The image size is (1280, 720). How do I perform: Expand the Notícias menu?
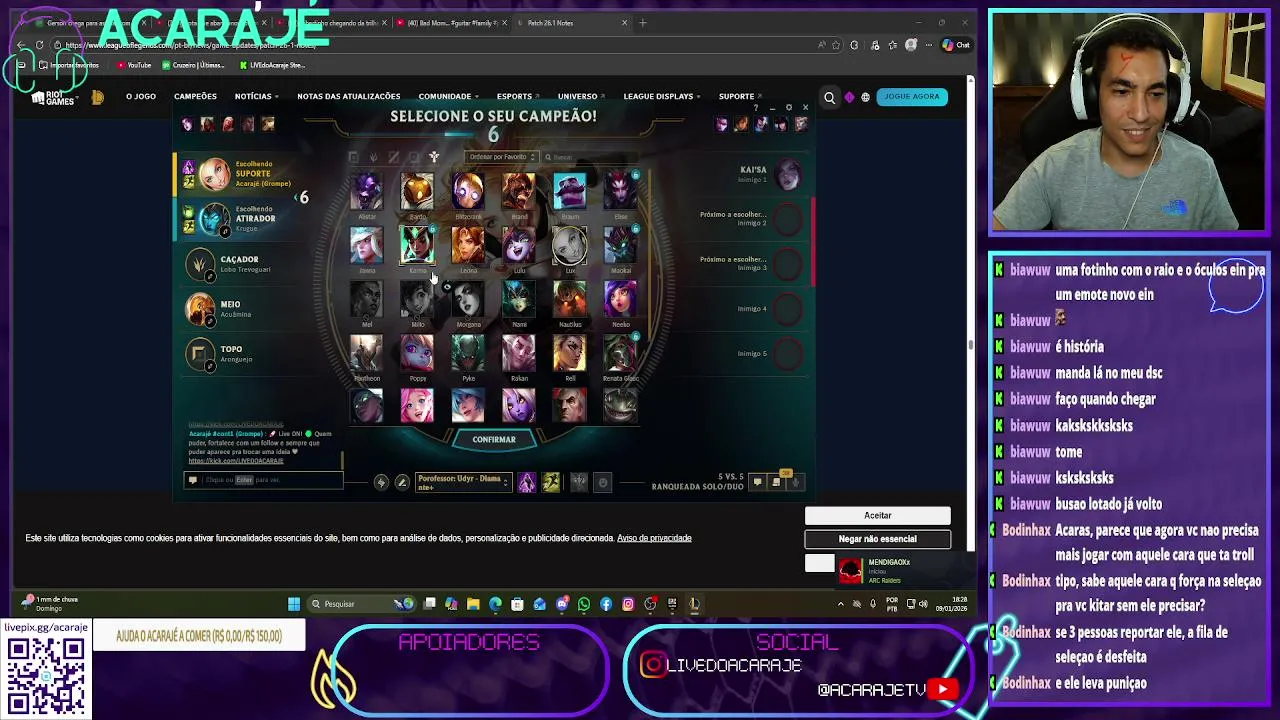257,96
